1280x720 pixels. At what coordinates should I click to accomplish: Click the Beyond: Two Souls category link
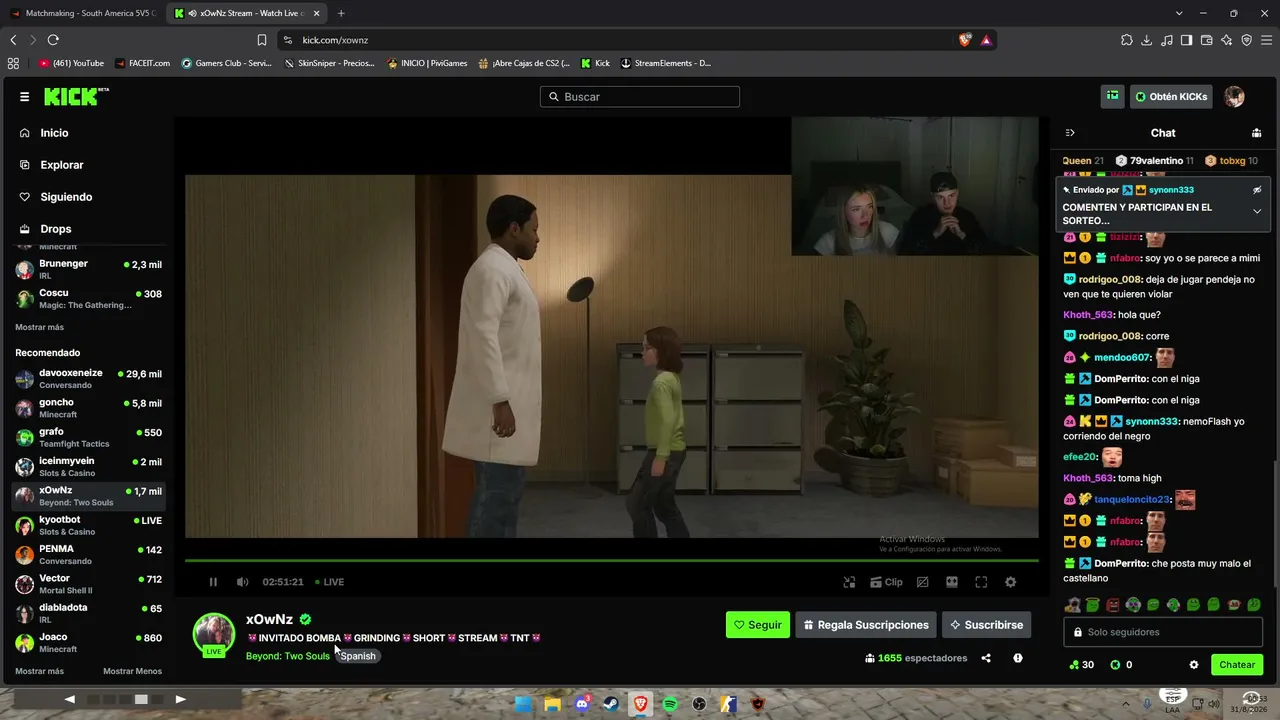288,656
